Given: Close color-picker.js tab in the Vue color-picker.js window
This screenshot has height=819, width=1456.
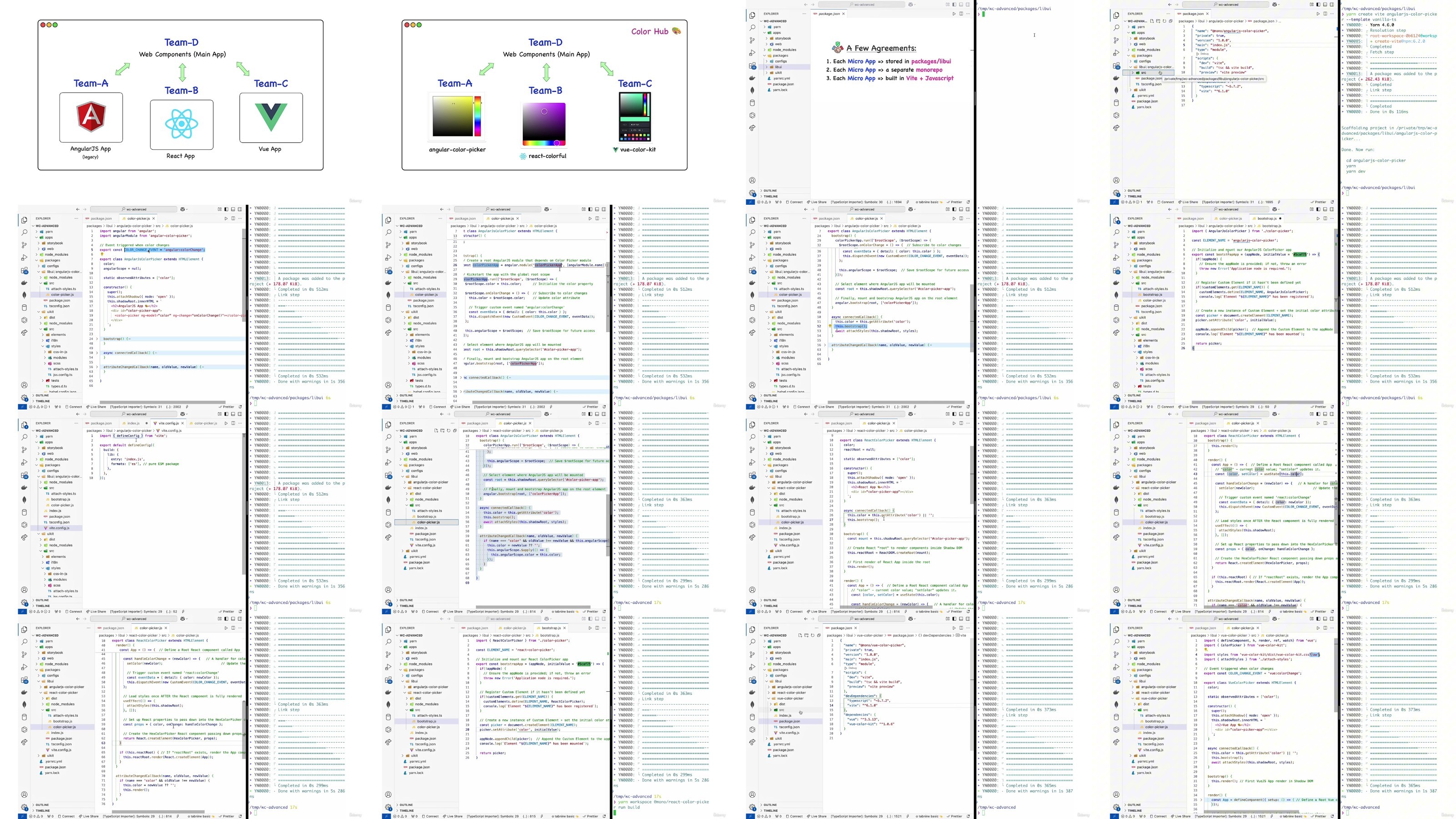Looking at the screenshot, I should [1258, 628].
